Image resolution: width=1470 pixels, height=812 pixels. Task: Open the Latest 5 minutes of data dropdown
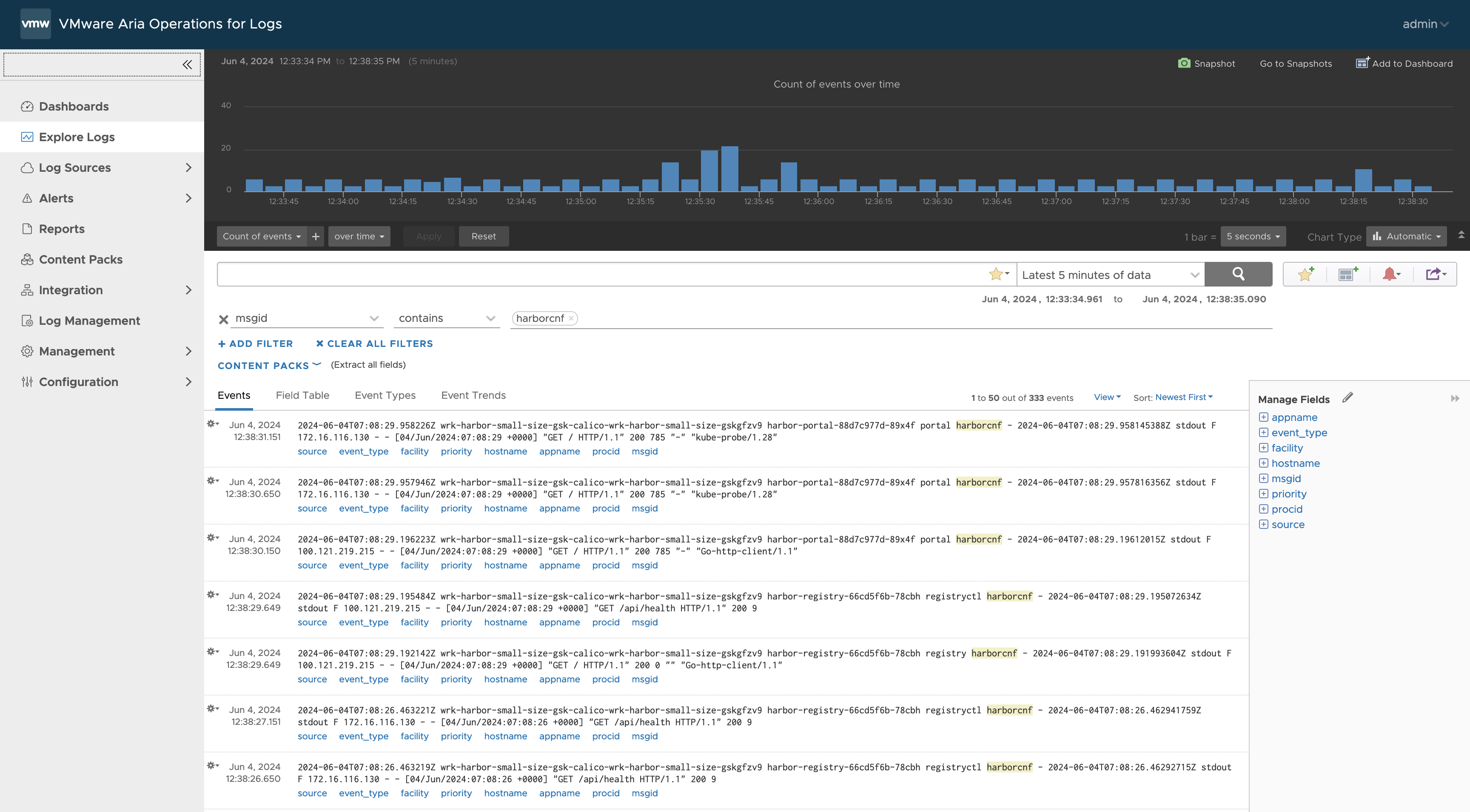(x=1111, y=275)
